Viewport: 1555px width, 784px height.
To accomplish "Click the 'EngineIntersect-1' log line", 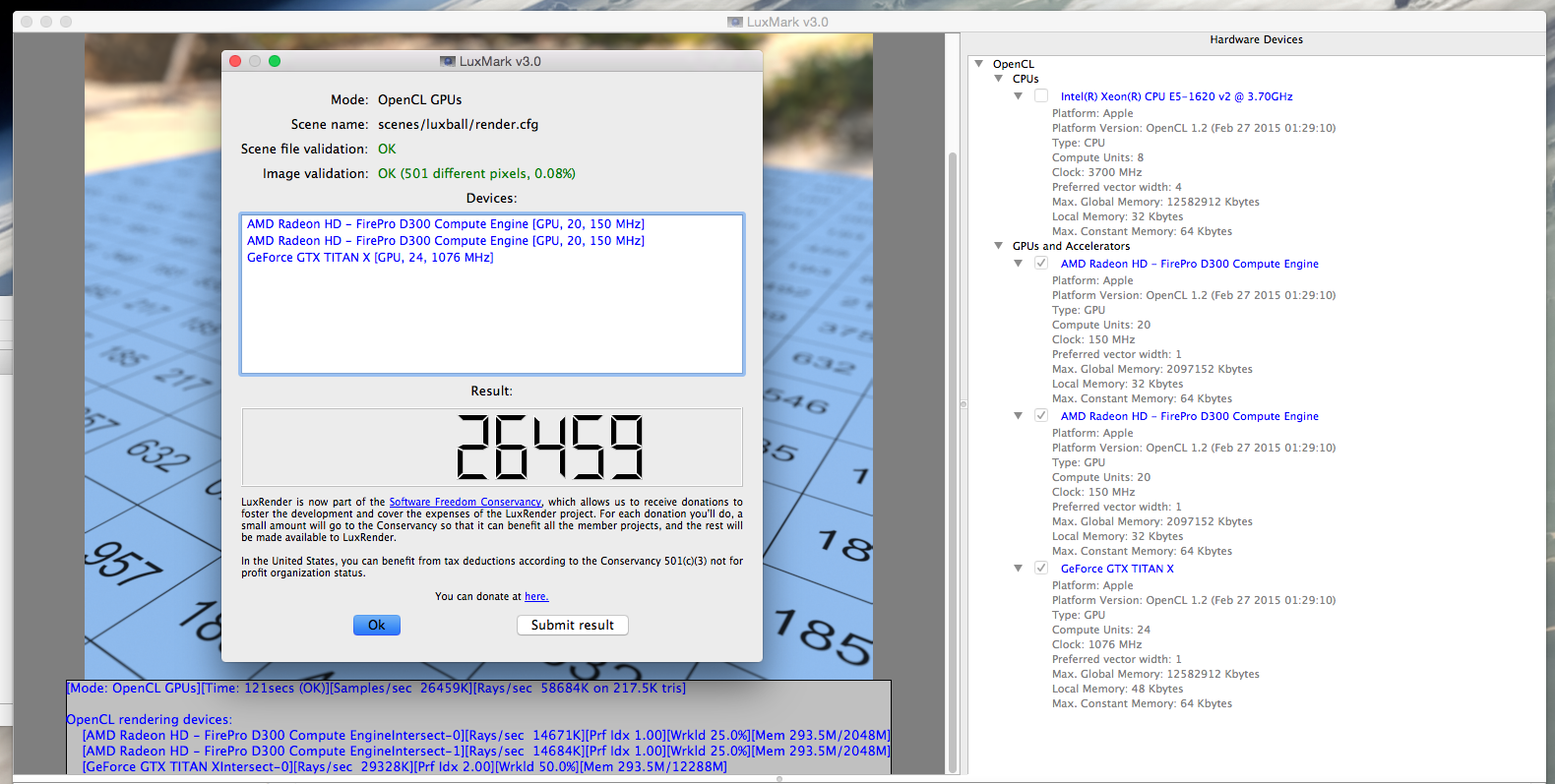I will click(486, 752).
